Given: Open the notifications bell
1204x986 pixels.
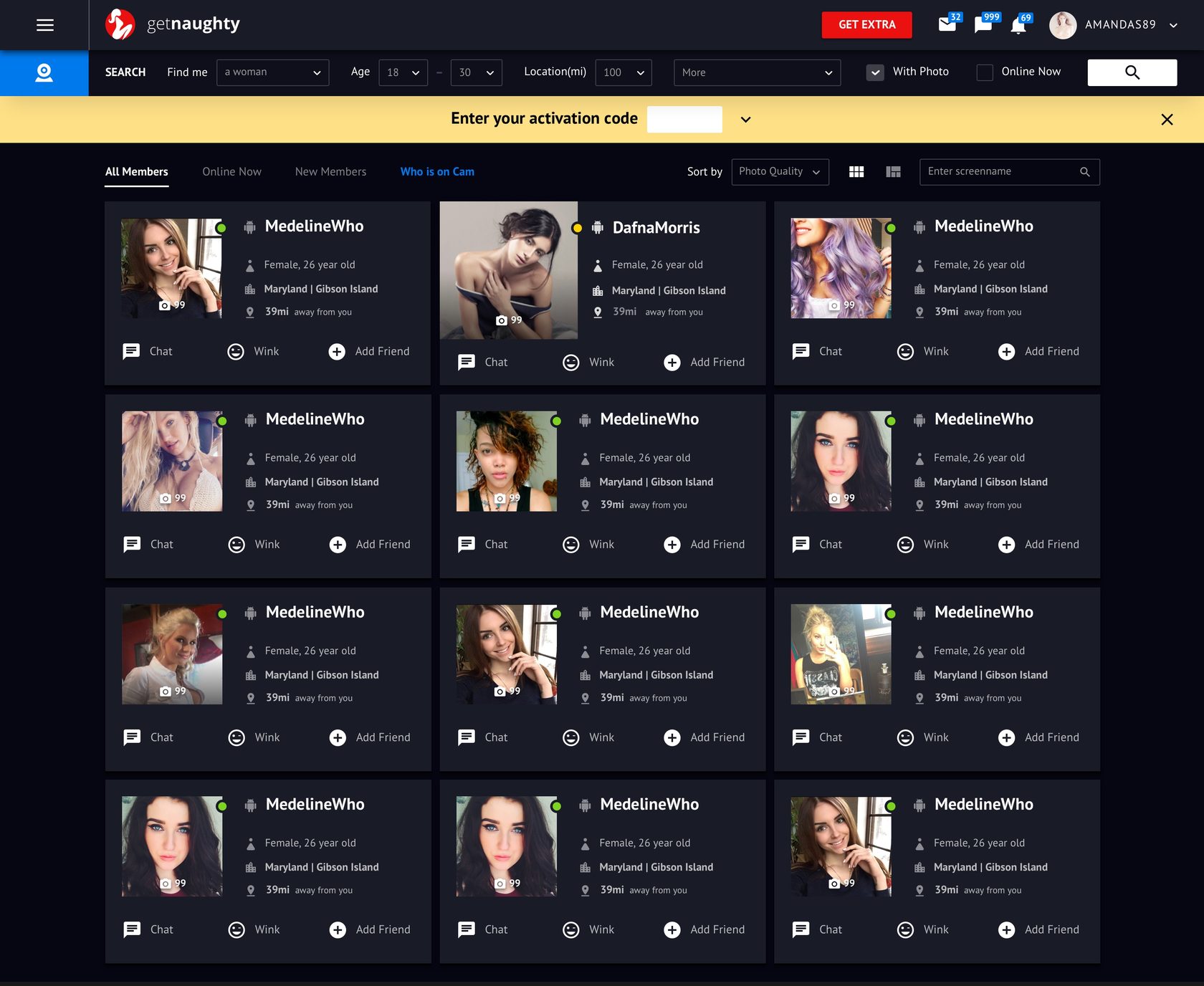Looking at the screenshot, I should (1018, 26).
